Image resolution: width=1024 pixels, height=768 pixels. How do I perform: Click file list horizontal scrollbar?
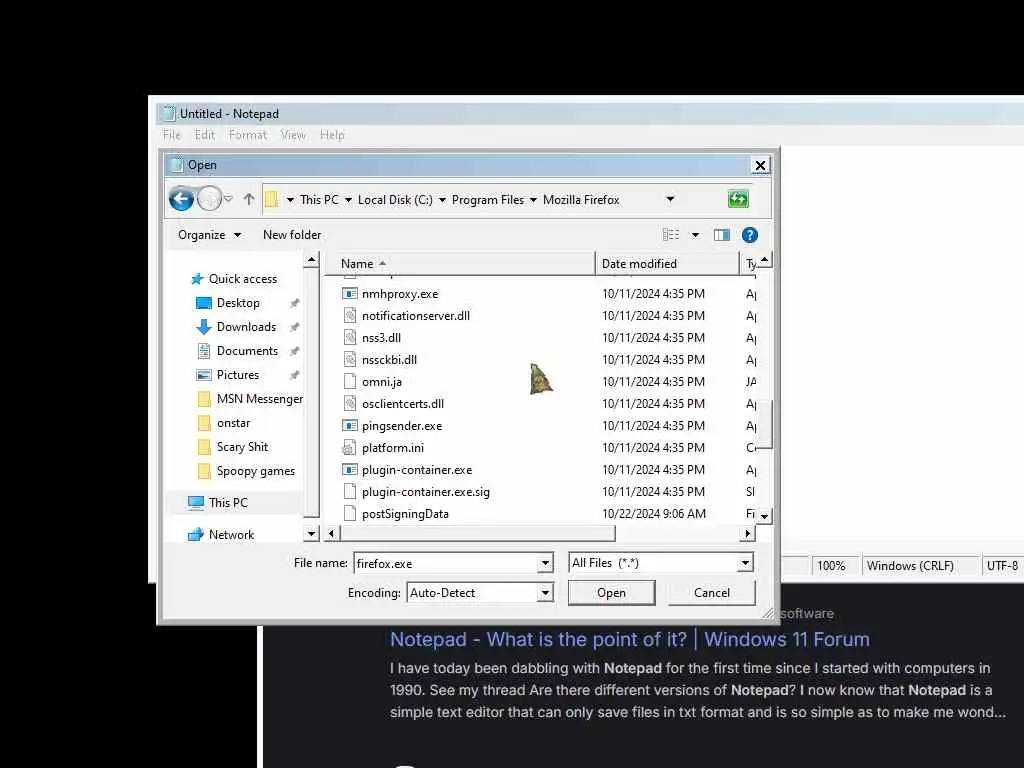coord(478,534)
